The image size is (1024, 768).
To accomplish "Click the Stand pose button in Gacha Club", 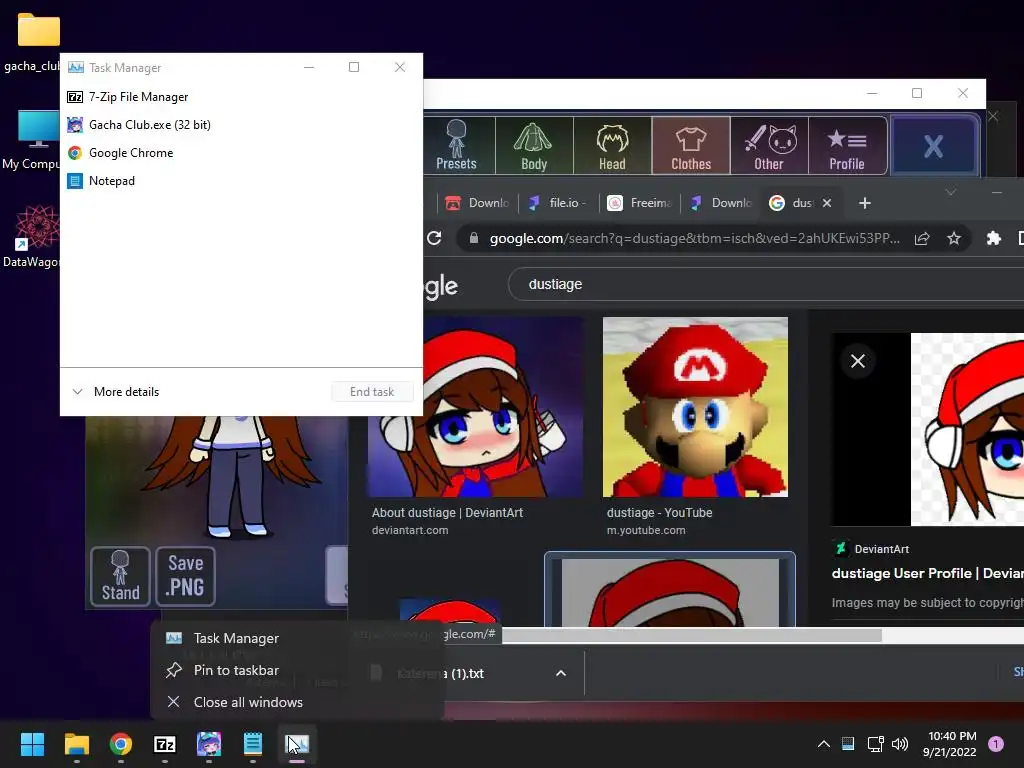I will [120, 576].
